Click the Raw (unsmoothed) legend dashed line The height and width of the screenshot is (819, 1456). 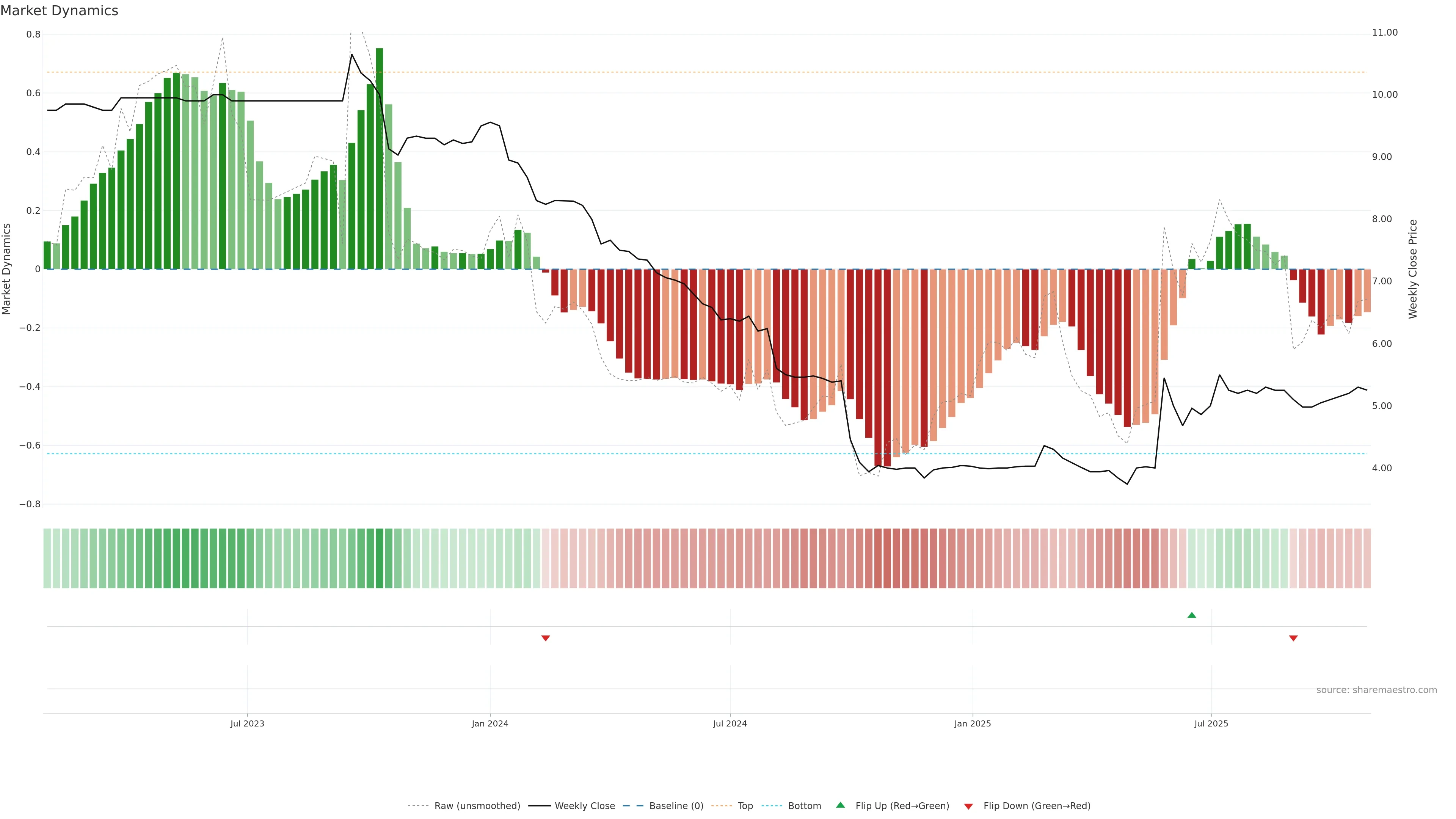[x=418, y=806]
